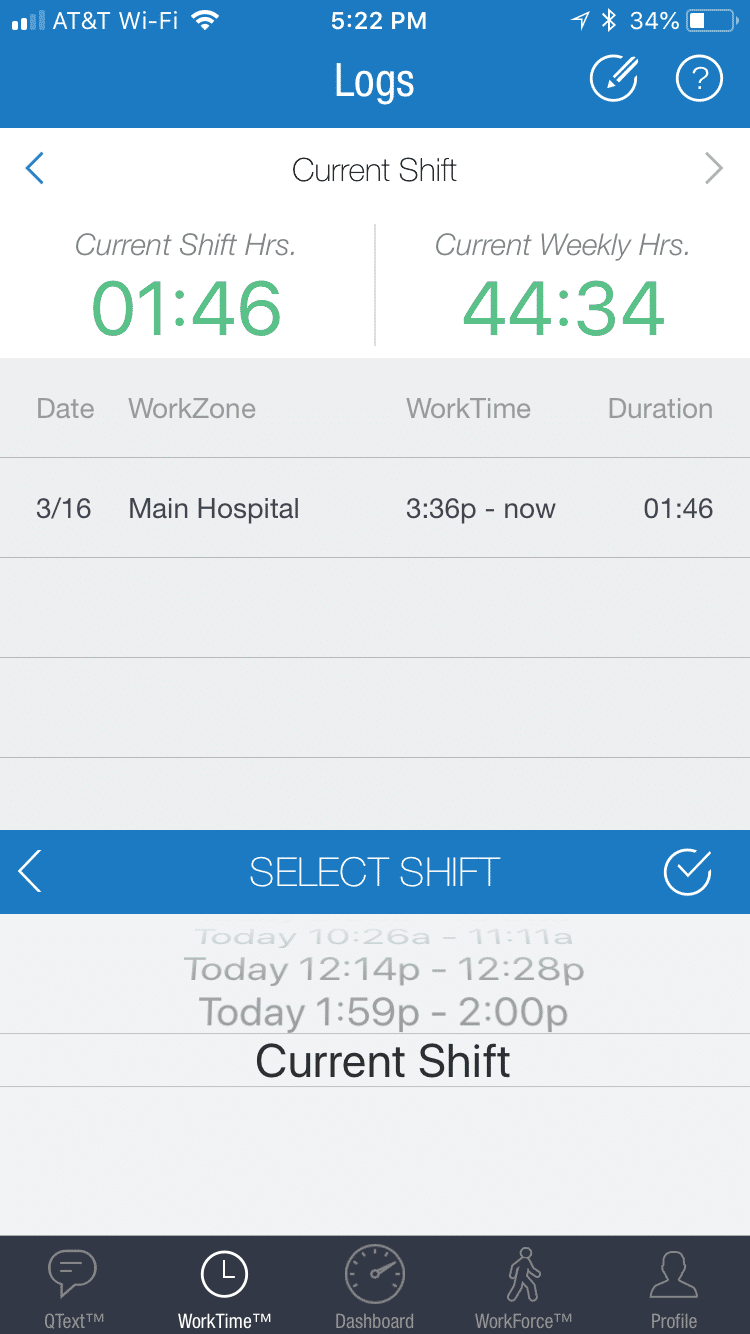Open help with the question mark icon
This screenshot has width=750, height=1334.
[699, 79]
